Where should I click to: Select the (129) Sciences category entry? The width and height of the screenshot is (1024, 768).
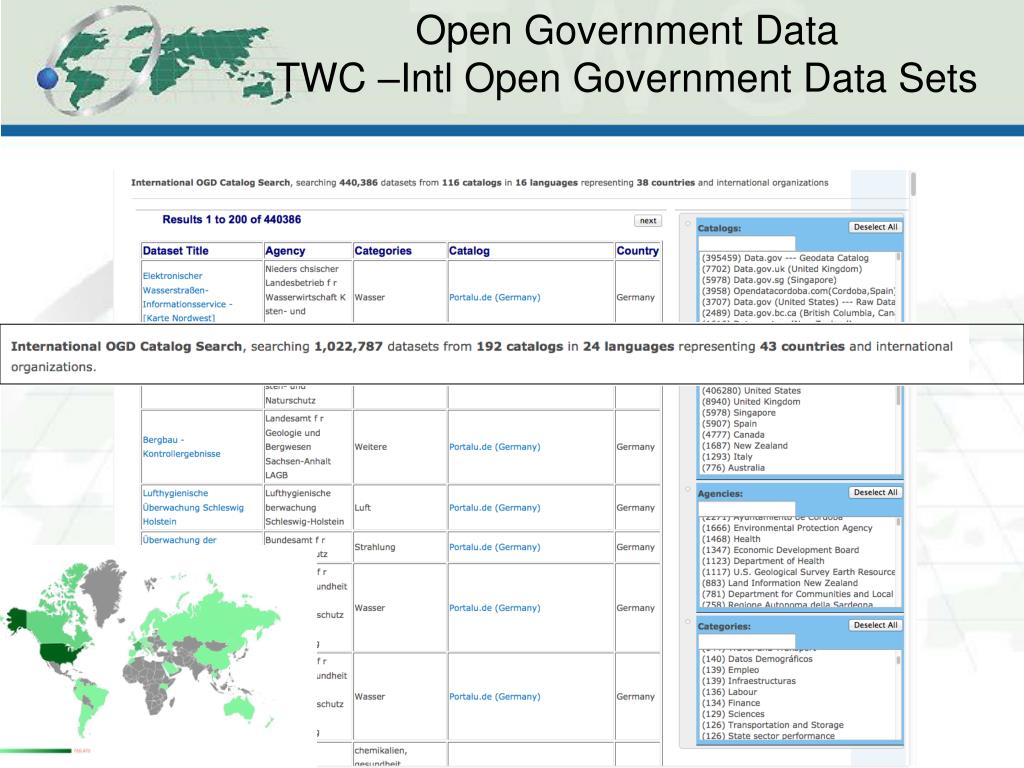pos(733,714)
